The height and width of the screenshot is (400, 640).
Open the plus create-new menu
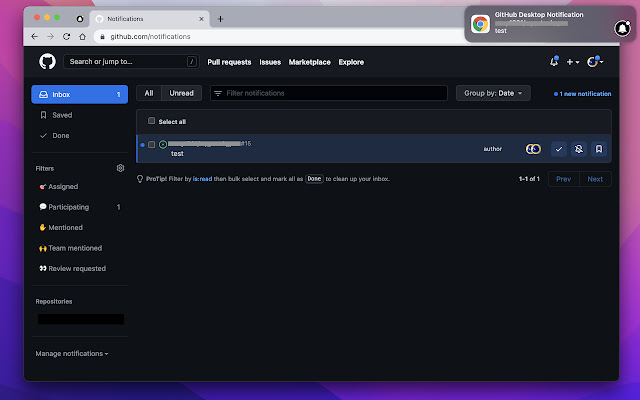point(573,62)
